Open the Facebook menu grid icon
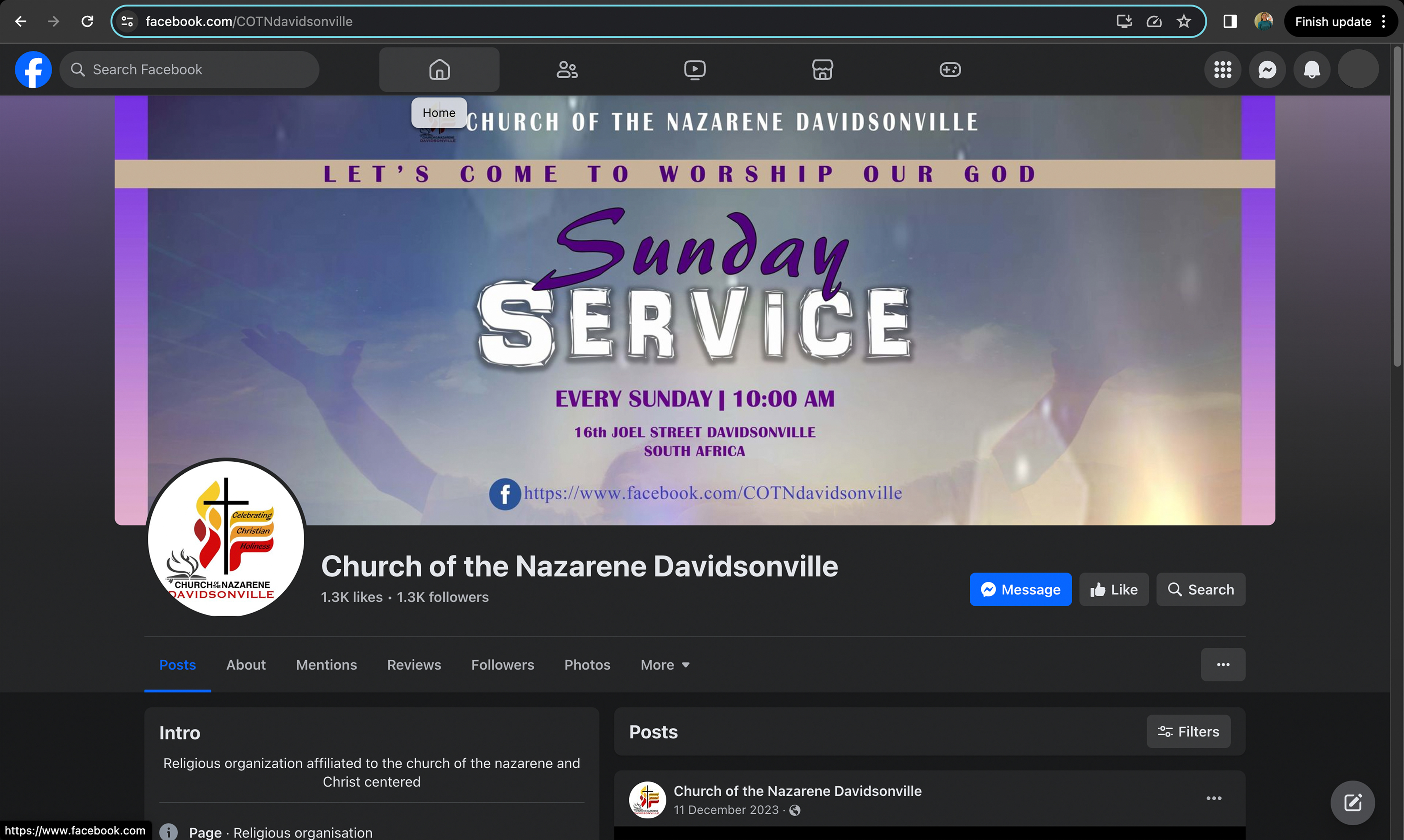The image size is (1404, 840). point(1222,69)
